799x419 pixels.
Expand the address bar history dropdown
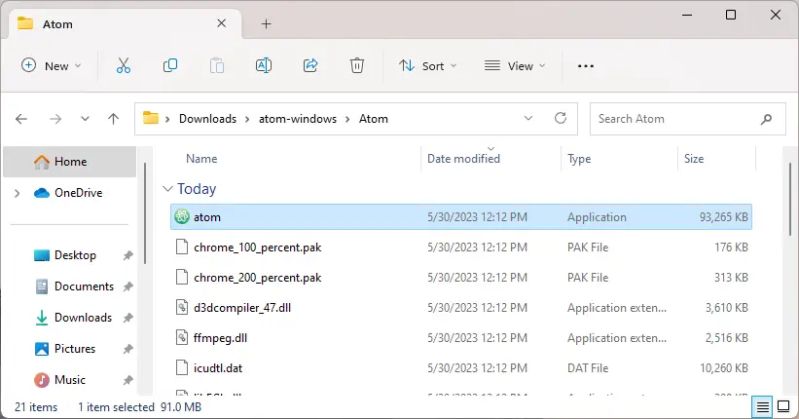528,118
